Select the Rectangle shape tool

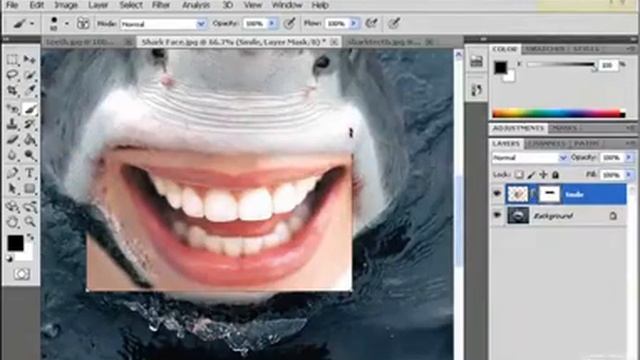click(29, 189)
